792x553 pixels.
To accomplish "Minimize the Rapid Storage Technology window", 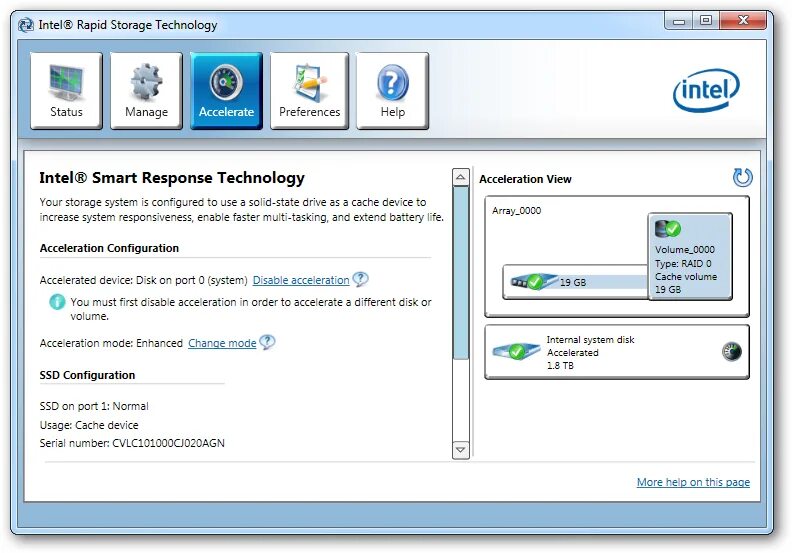I will (x=679, y=21).
